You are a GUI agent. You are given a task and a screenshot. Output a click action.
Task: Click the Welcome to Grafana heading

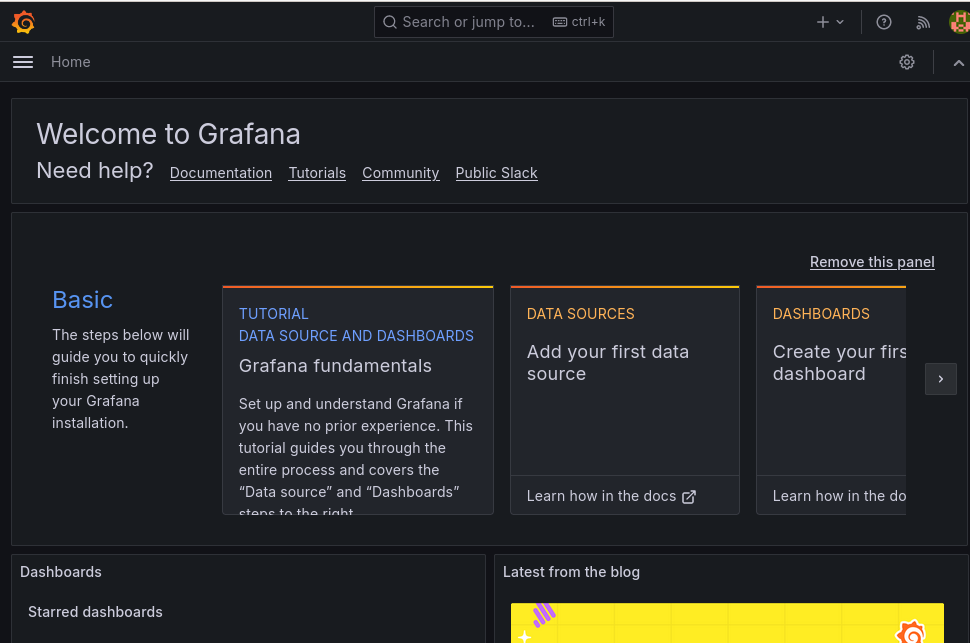tap(168, 134)
